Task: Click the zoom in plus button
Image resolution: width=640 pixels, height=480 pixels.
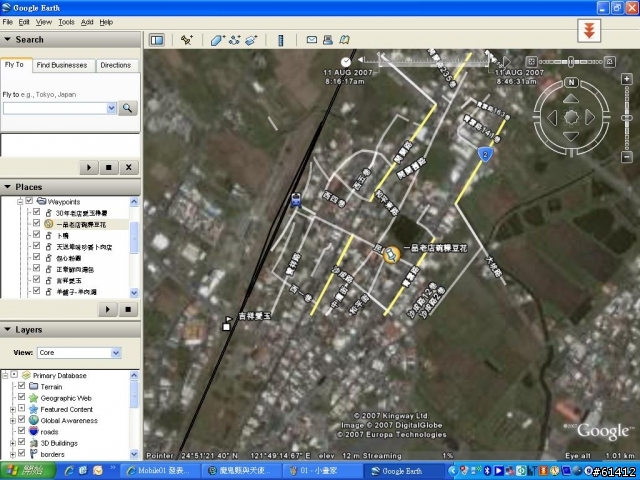Action: 627,79
